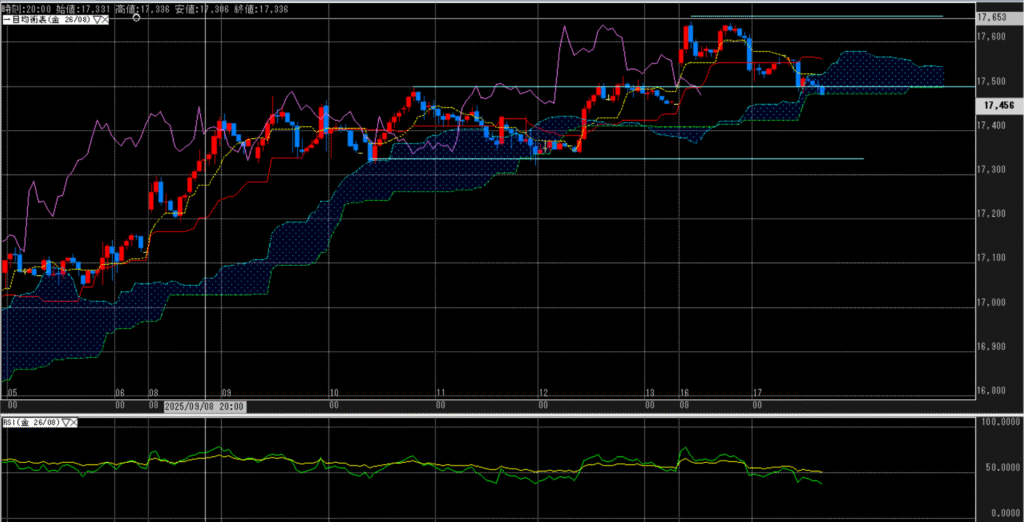Click the 17,000 level on price axis

pos(994,301)
